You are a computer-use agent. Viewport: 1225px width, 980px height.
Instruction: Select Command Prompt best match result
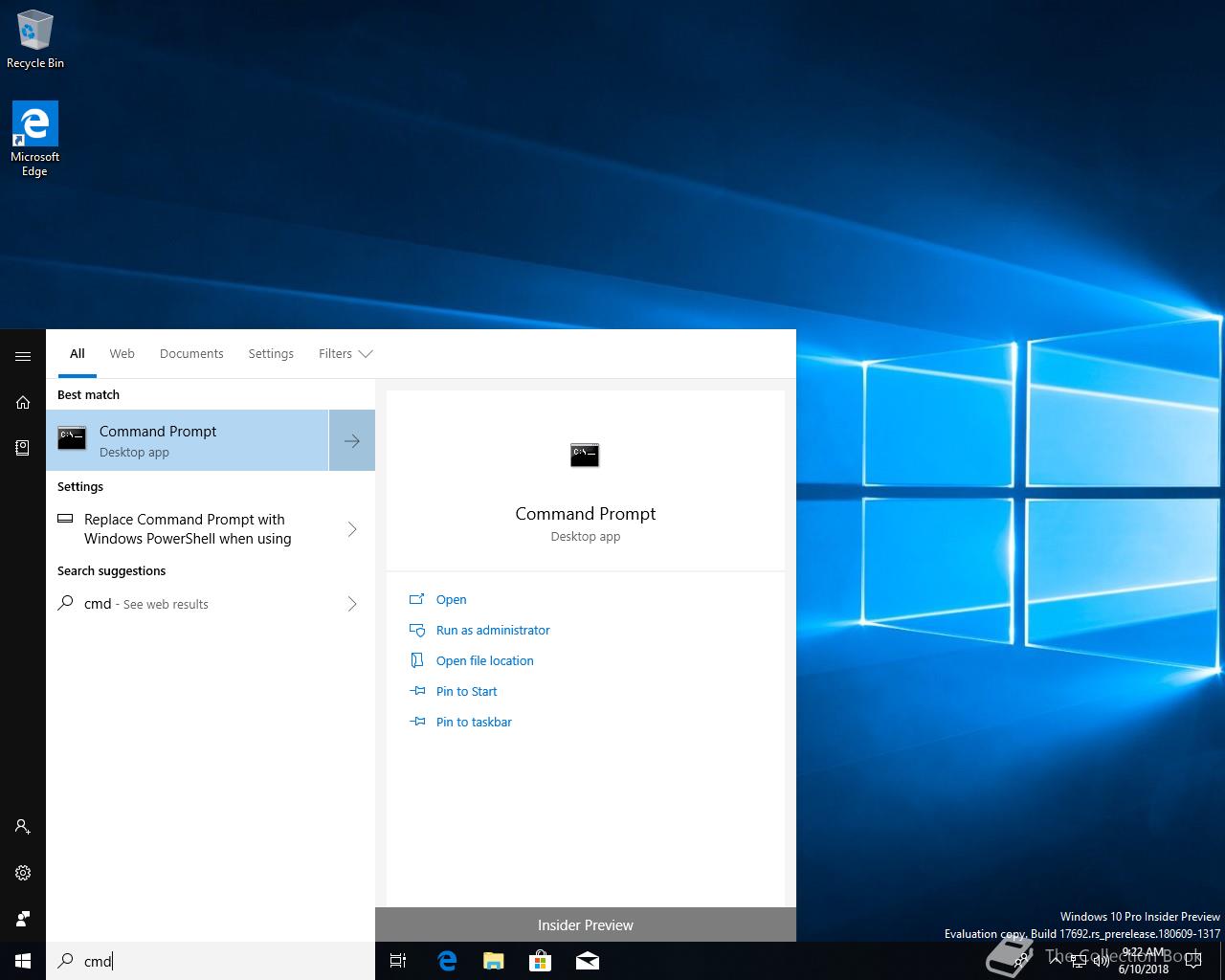coord(188,440)
